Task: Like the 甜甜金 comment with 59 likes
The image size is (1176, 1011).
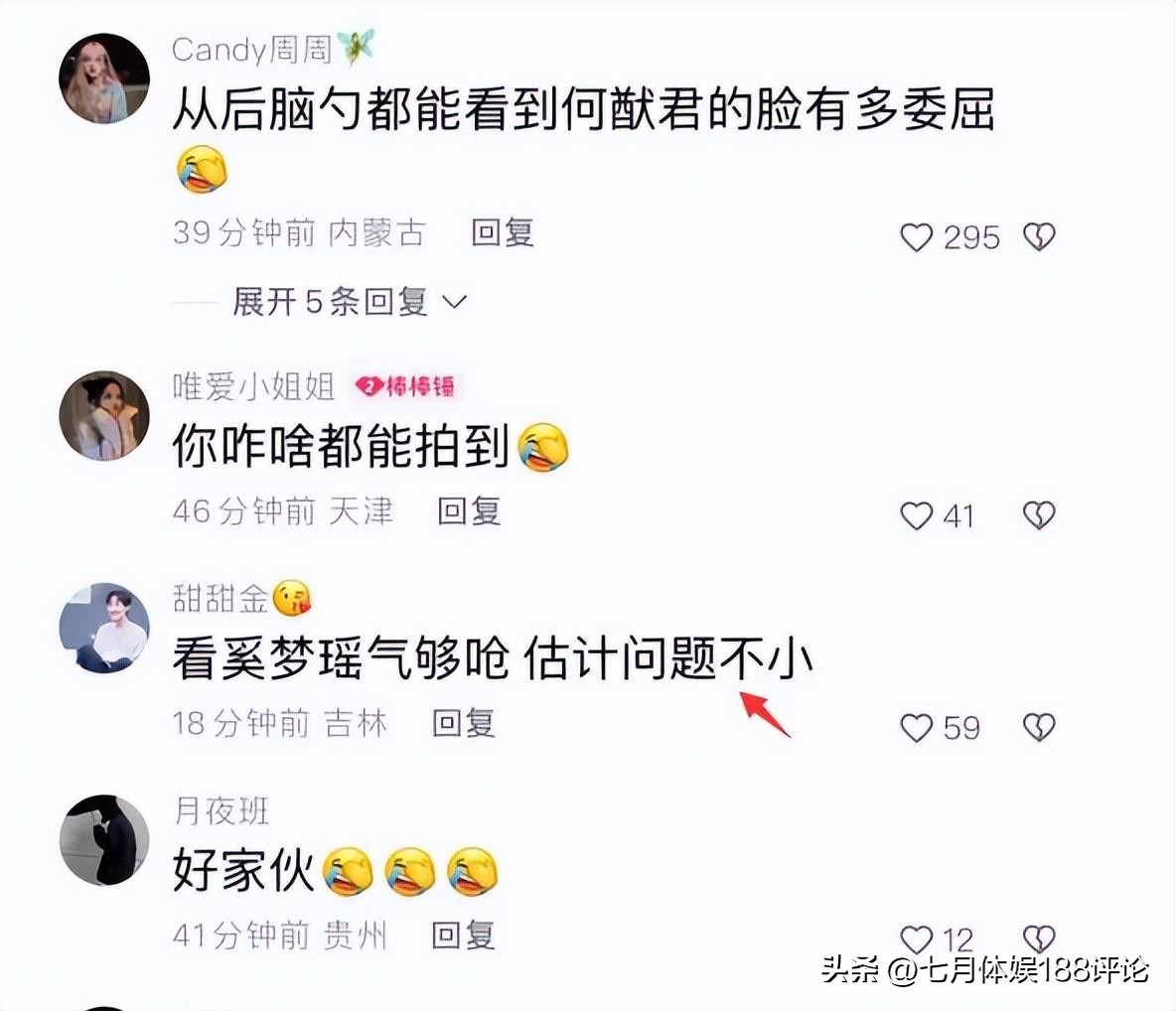Action: point(916,728)
